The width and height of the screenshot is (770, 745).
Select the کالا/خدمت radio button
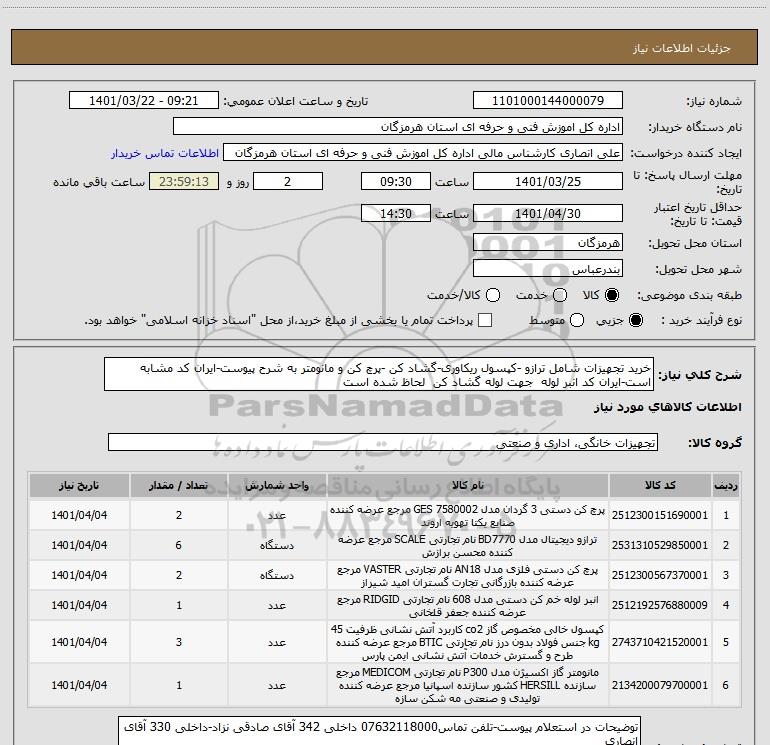[493, 295]
